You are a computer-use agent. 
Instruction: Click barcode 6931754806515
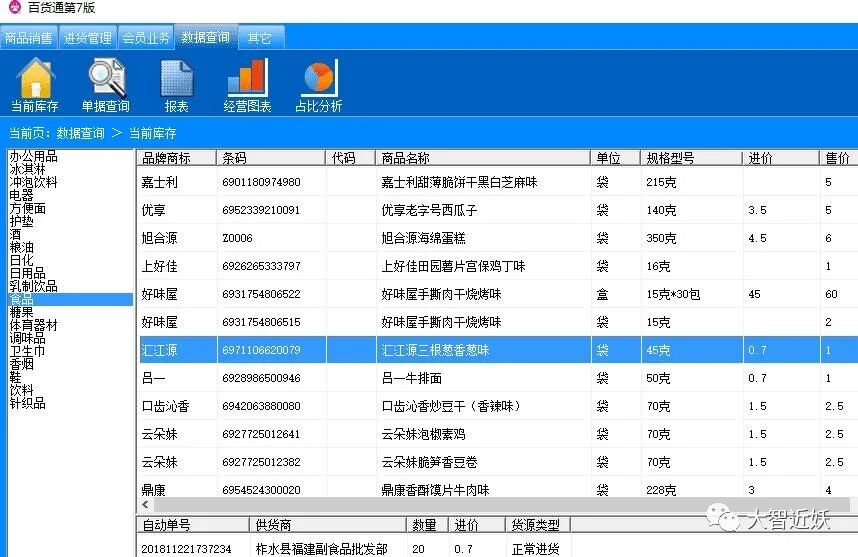pos(261,322)
